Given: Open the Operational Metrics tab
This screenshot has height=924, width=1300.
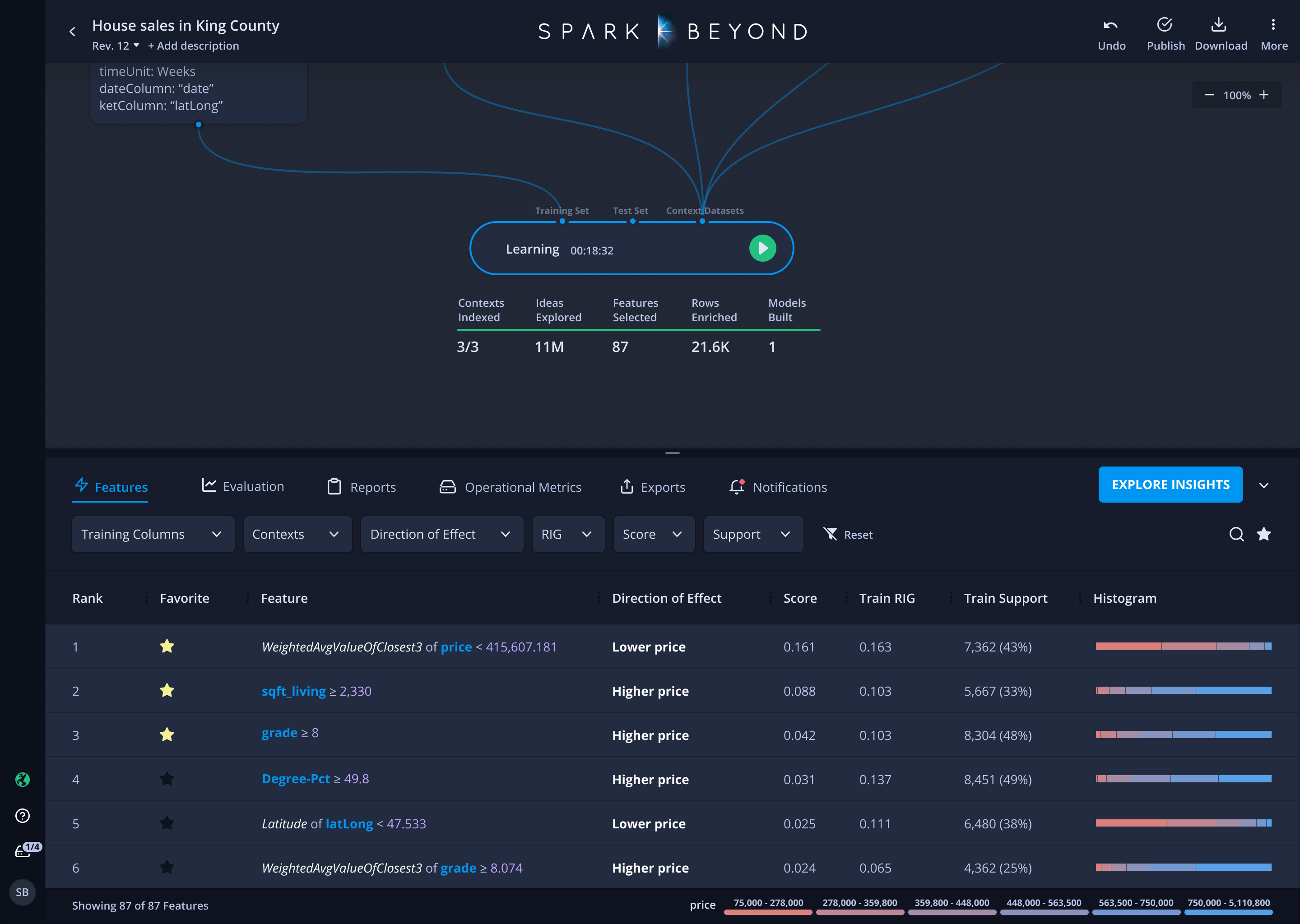Looking at the screenshot, I should 511,487.
